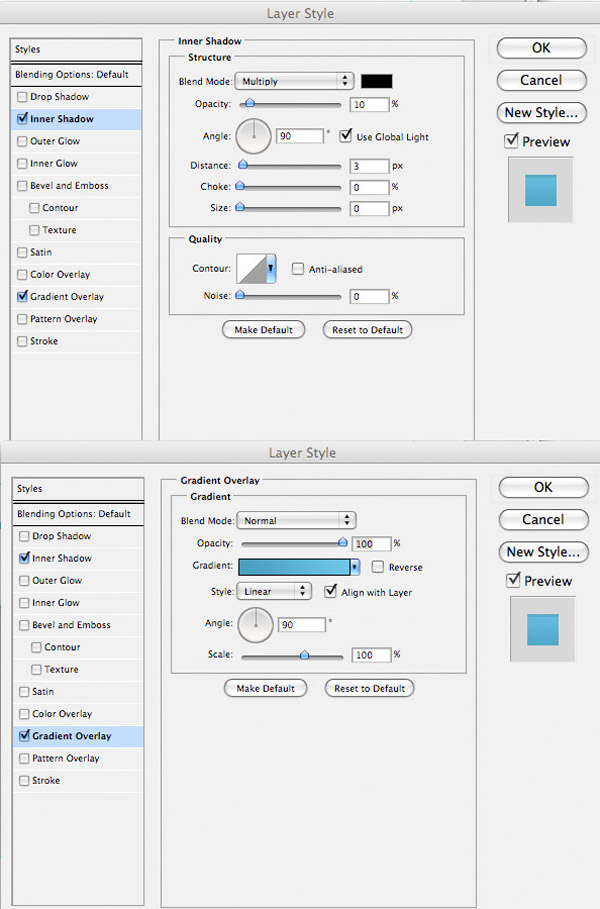Click Inner Shadow angle dial

click(253, 136)
